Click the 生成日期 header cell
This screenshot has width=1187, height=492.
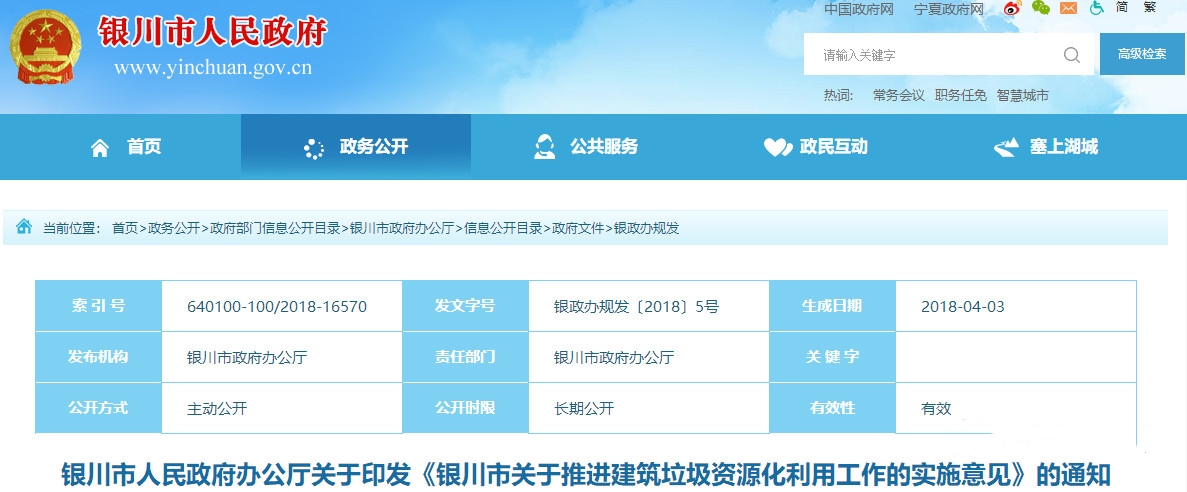coord(832,306)
